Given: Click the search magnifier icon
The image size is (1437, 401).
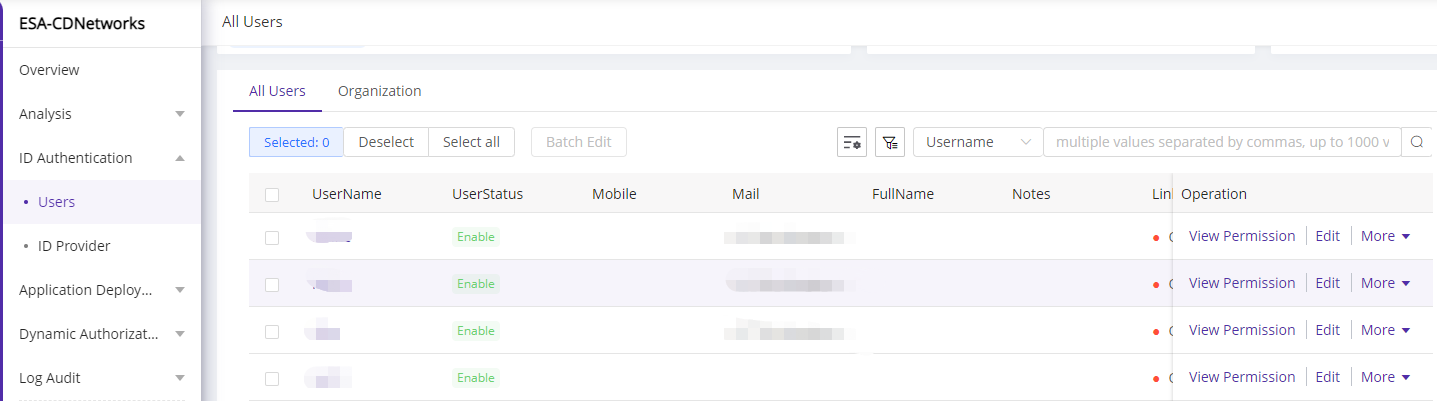Looking at the screenshot, I should point(1416,142).
